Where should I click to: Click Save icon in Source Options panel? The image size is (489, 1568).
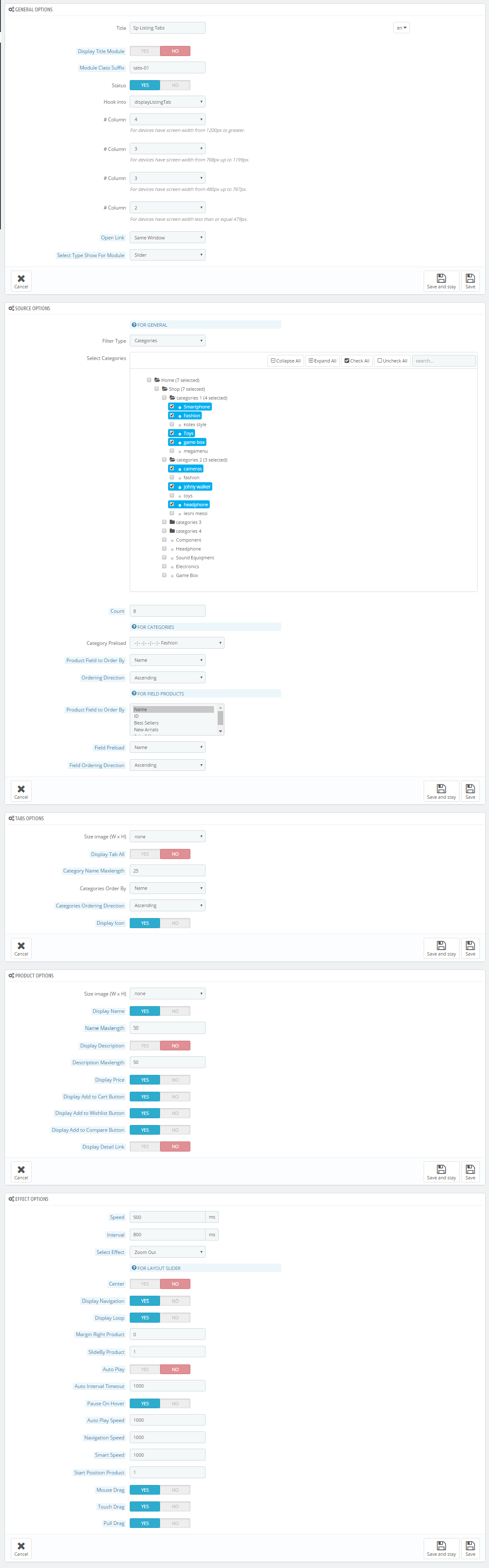tap(470, 791)
